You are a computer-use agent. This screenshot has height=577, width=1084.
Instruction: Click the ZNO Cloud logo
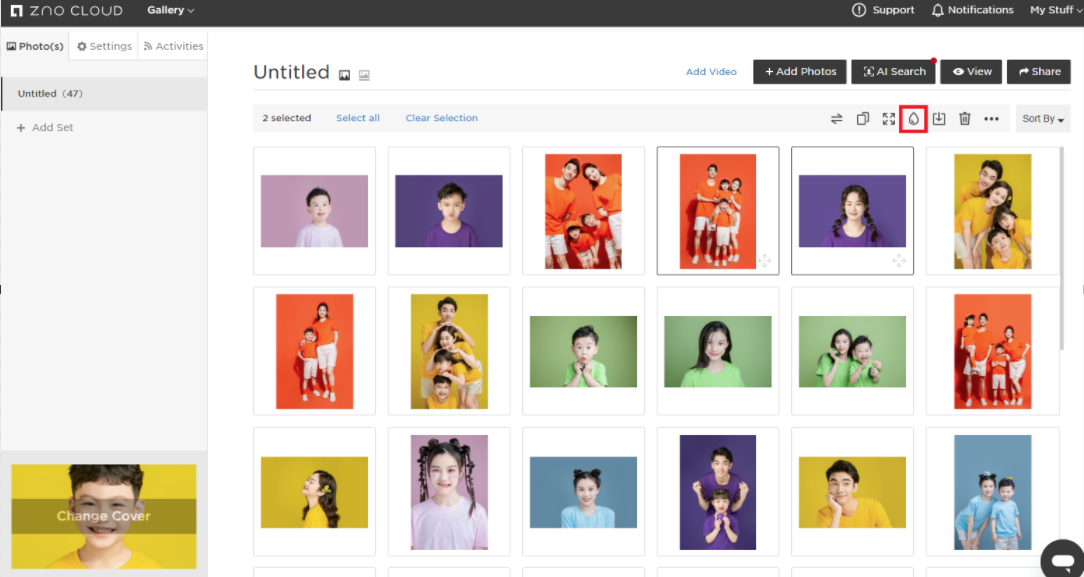click(x=66, y=10)
